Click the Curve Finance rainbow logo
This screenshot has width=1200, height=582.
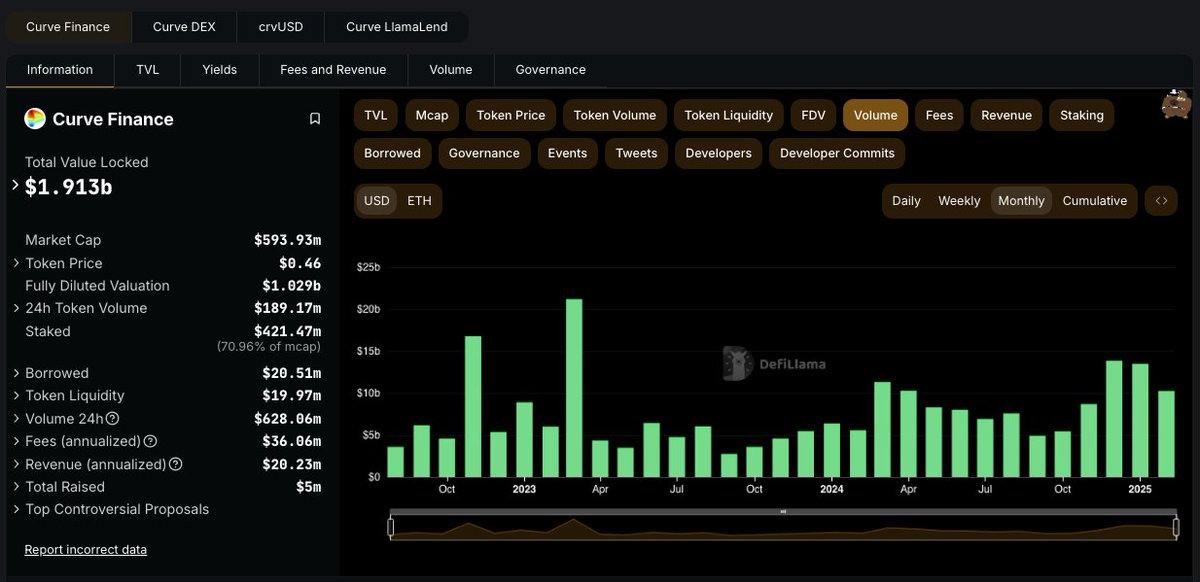35,119
